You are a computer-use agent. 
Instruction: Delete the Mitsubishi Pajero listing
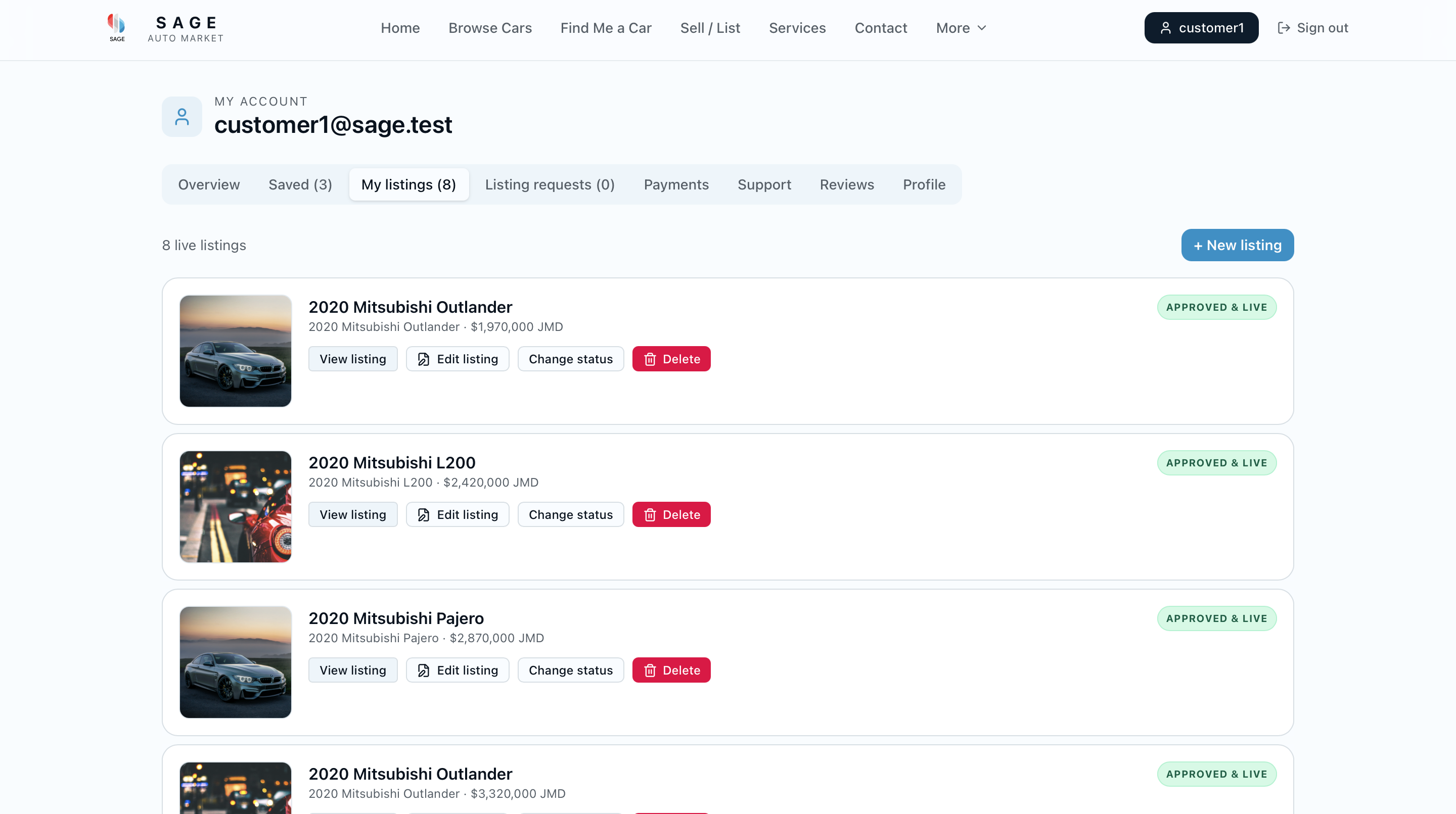point(671,671)
